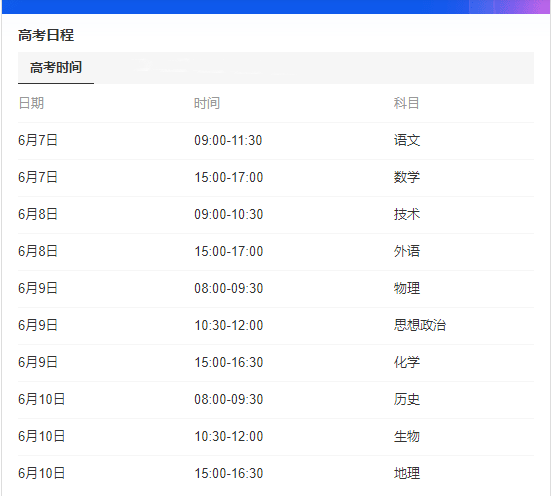This screenshot has width=551, height=496.
Task: Click the 地理 subject entry
Action: click(407, 473)
